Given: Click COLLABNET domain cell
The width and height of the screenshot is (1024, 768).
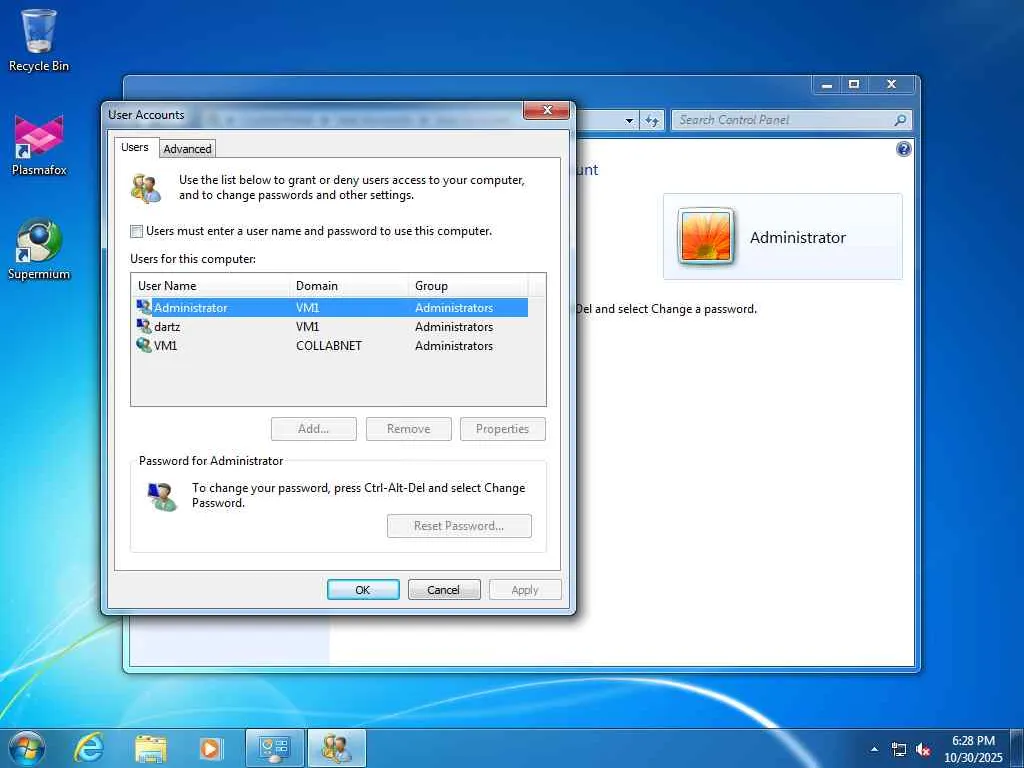Looking at the screenshot, I should pos(328,345).
